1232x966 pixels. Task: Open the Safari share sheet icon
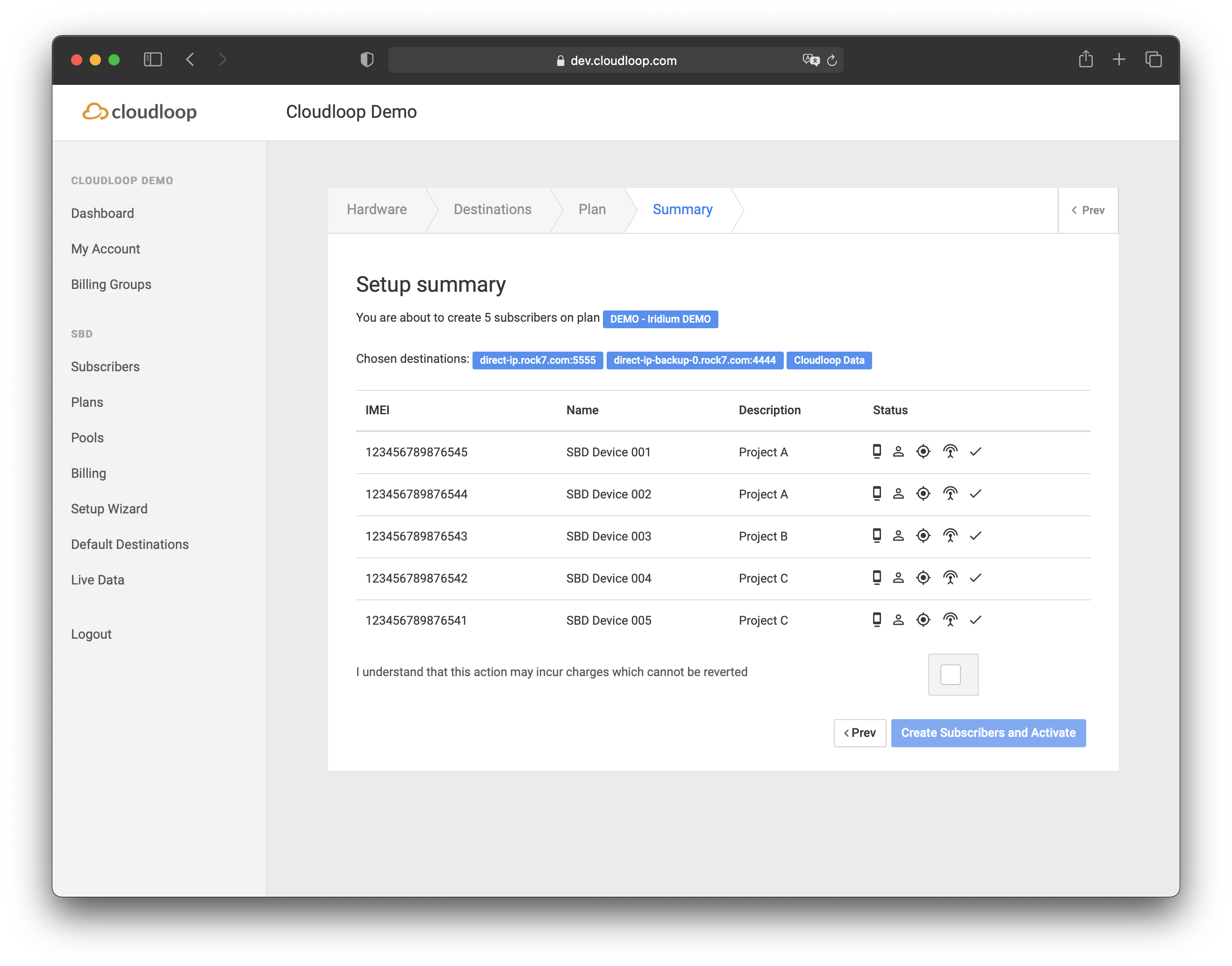coord(1085,59)
